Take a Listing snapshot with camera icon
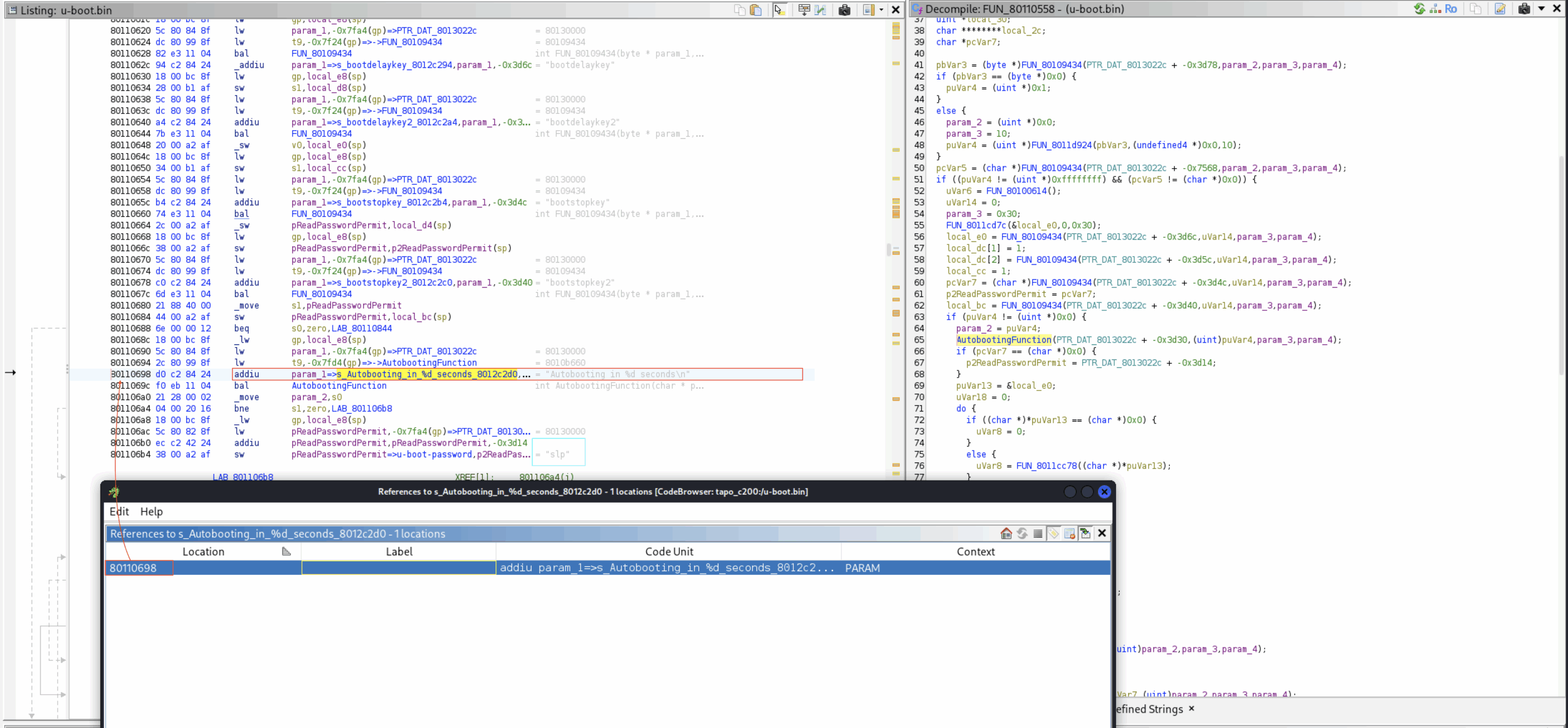The height and width of the screenshot is (728, 1568). click(845, 10)
